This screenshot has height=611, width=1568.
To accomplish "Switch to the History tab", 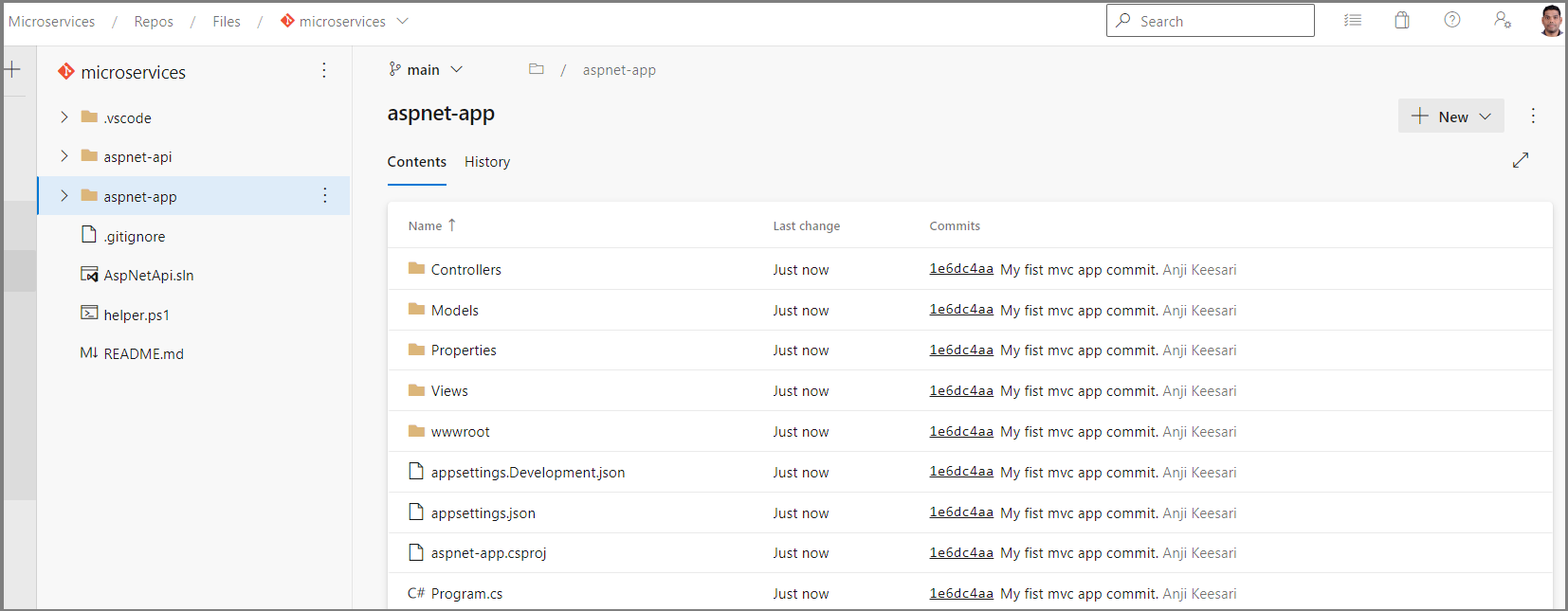I will tap(487, 162).
